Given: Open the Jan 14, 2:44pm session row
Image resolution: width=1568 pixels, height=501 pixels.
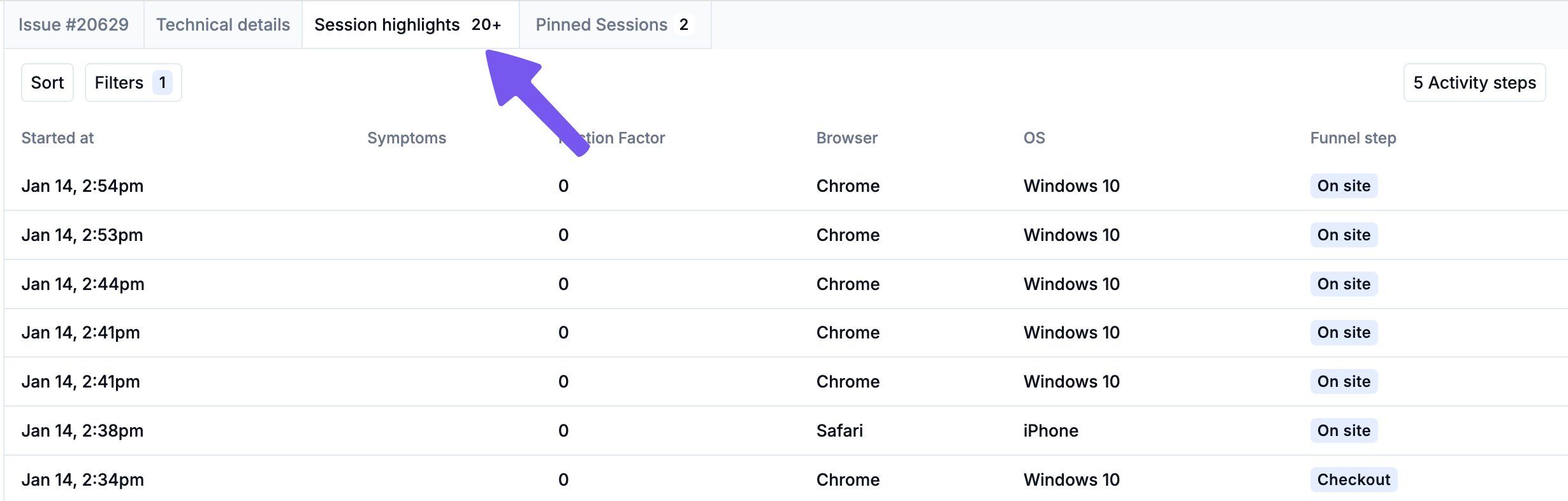Looking at the screenshot, I should [83, 284].
